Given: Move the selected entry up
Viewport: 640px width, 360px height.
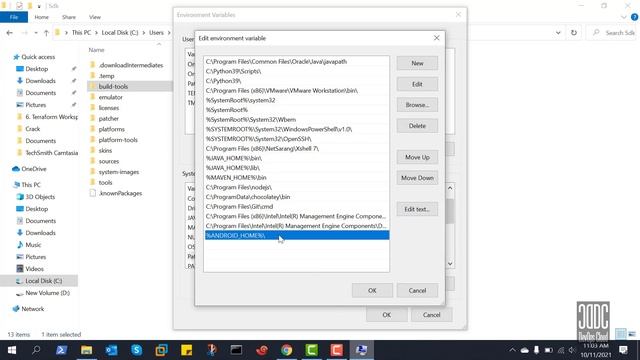Looking at the screenshot, I should 417,157.
